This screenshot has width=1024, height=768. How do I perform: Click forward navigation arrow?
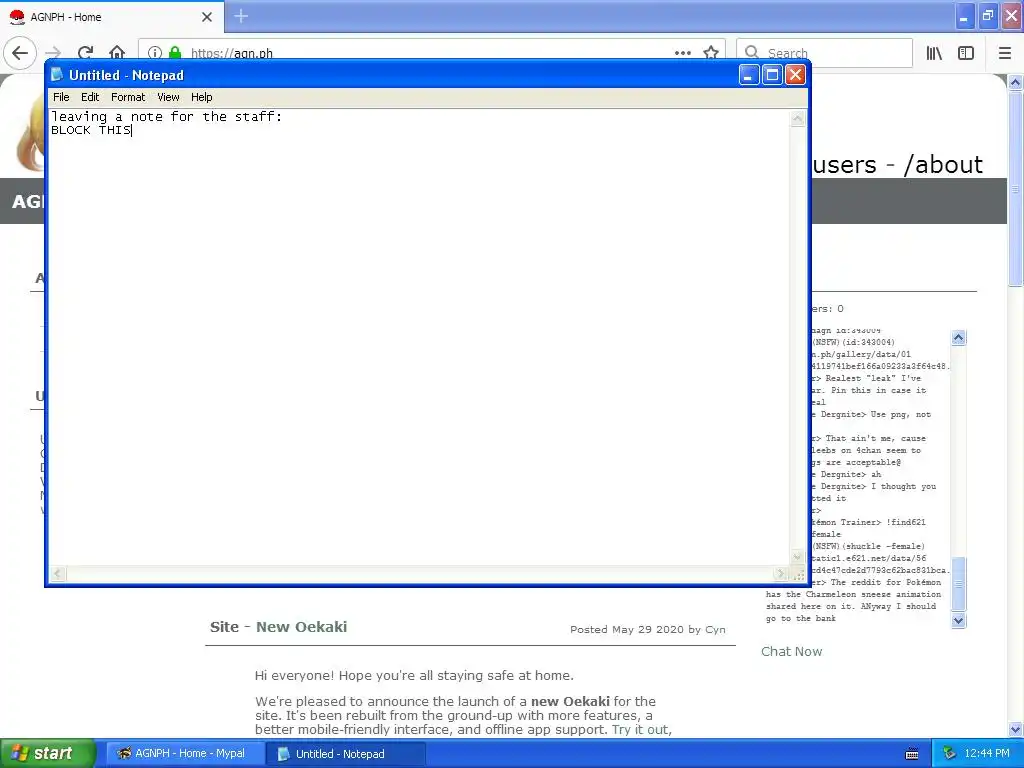click(53, 53)
